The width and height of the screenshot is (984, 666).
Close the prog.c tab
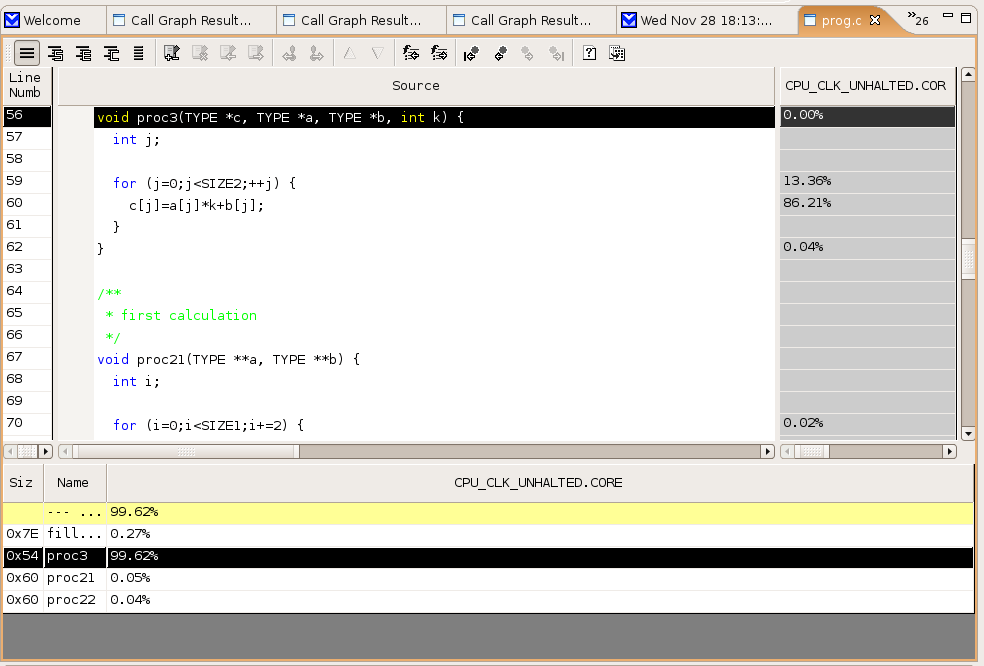pyautogui.click(x=875, y=20)
